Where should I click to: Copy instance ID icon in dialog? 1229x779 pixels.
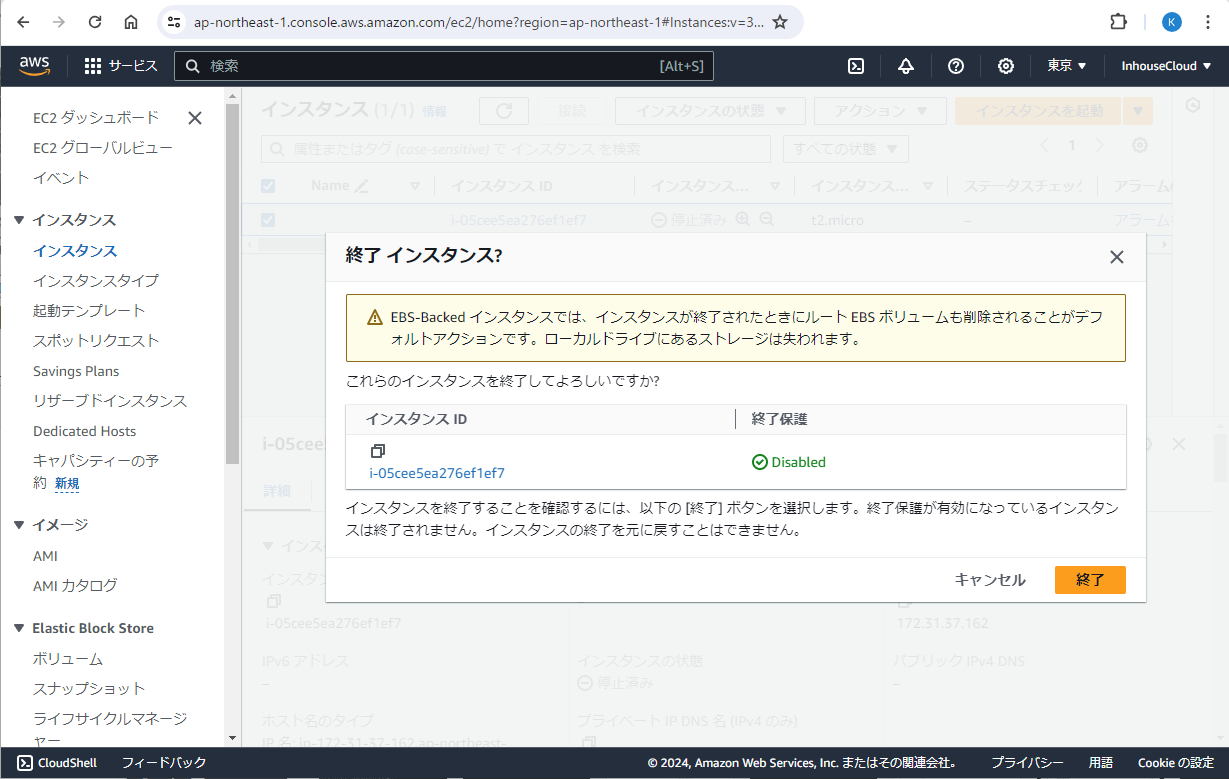[378, 451]
